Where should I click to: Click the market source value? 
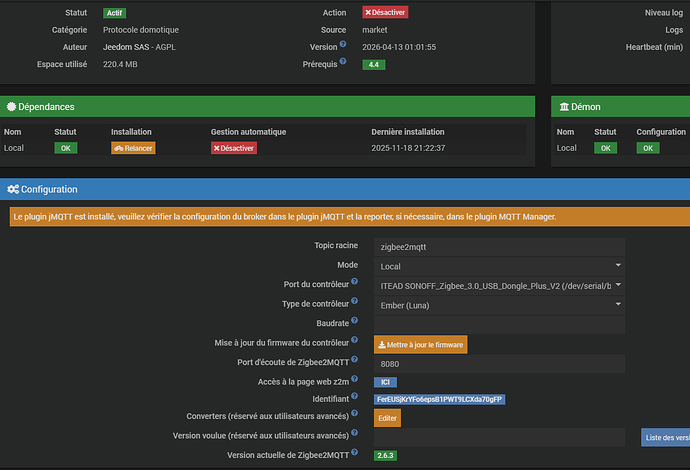pyautogui.click(x=374, y=30)
